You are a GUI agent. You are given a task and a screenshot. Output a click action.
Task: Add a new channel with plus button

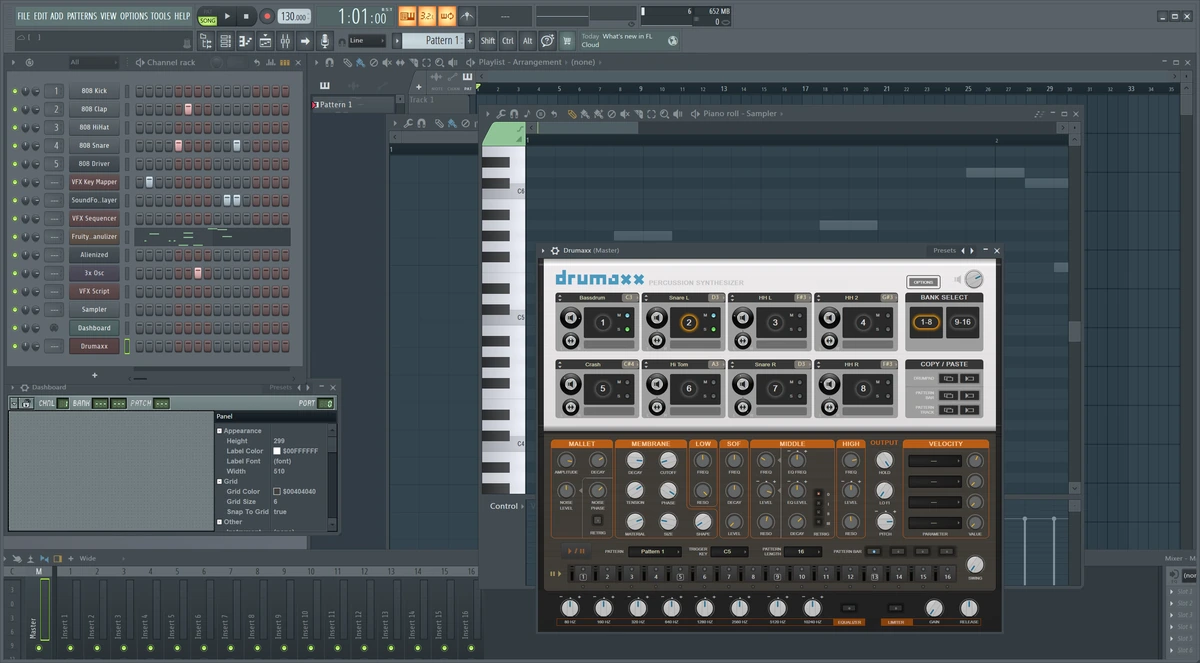(x=95, y=375)
